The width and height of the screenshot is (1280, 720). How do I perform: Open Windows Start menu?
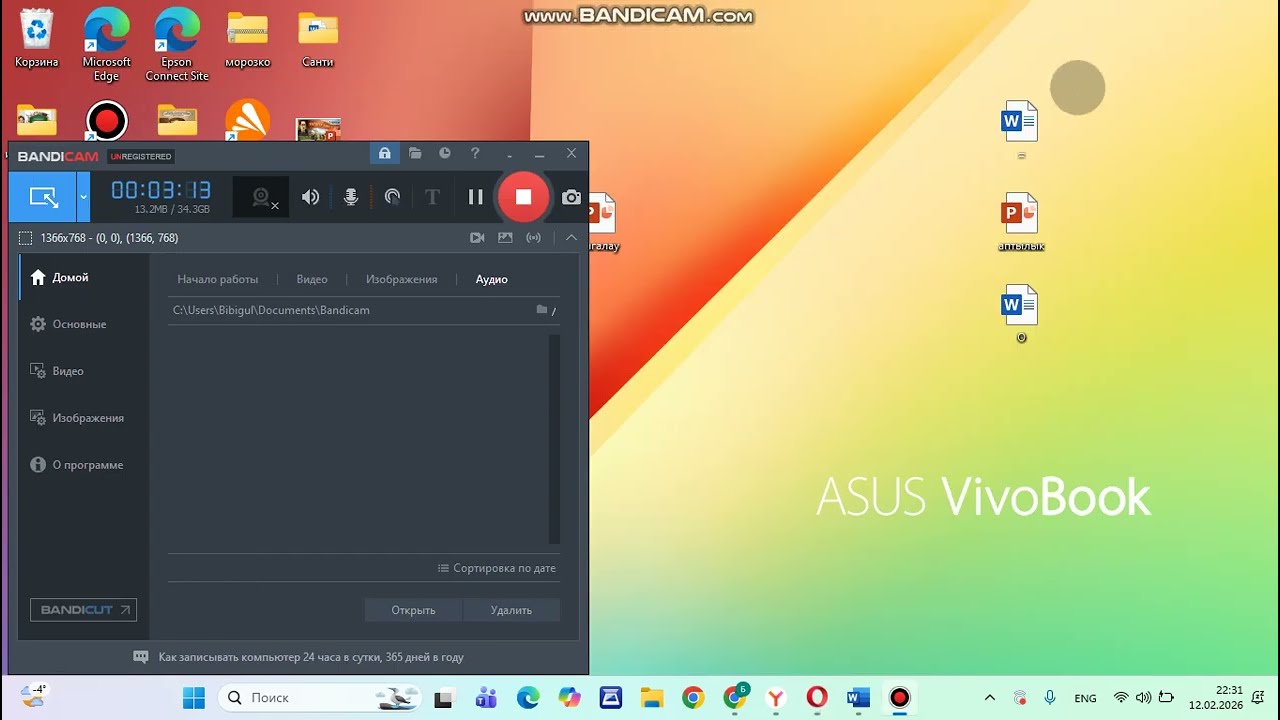click(x=194, y=697)
